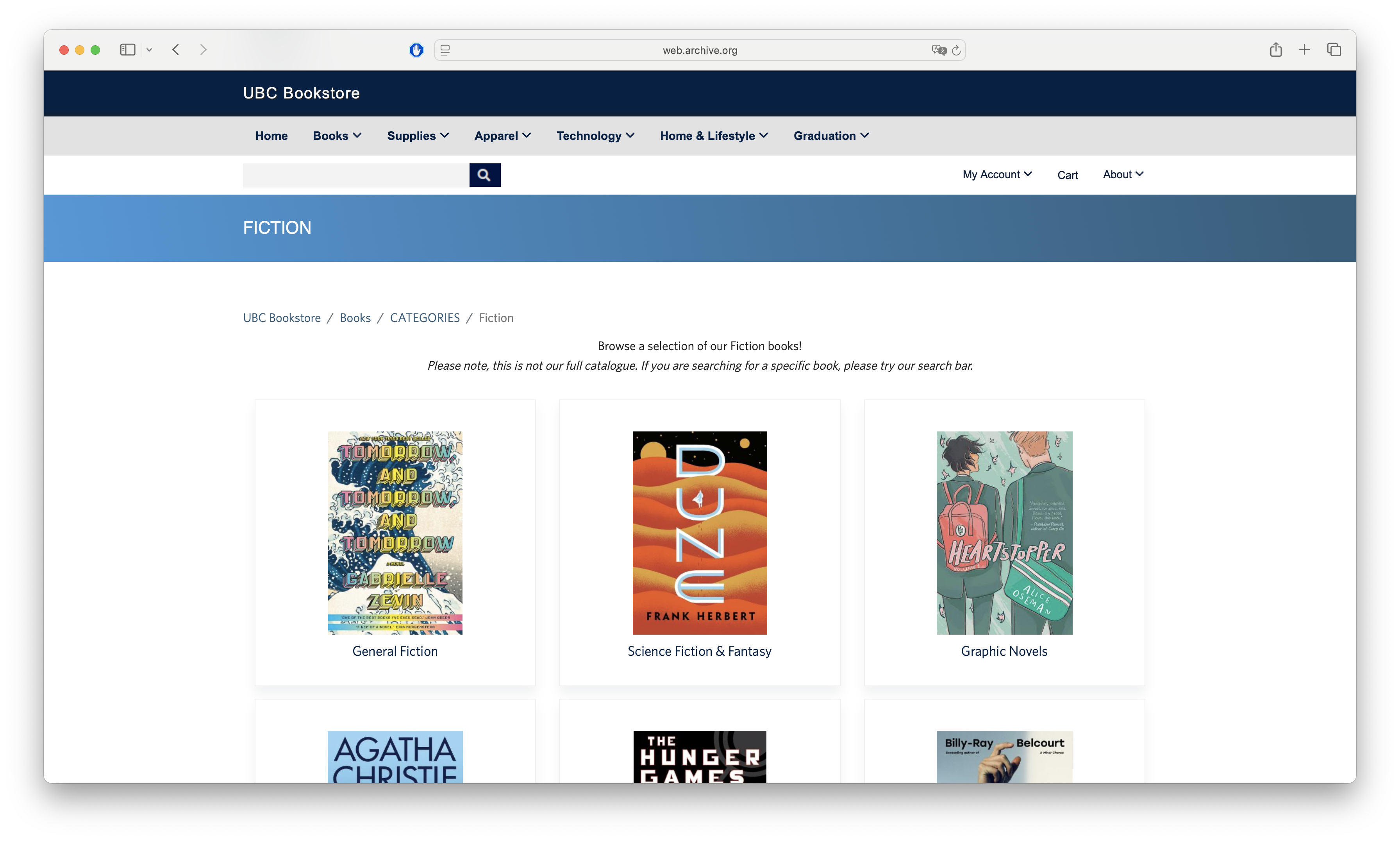Image resolution: width=1400 pixels, height=841 pixels.
Task: Click the UBC Bookstore header title
Action: click(301, 93)
